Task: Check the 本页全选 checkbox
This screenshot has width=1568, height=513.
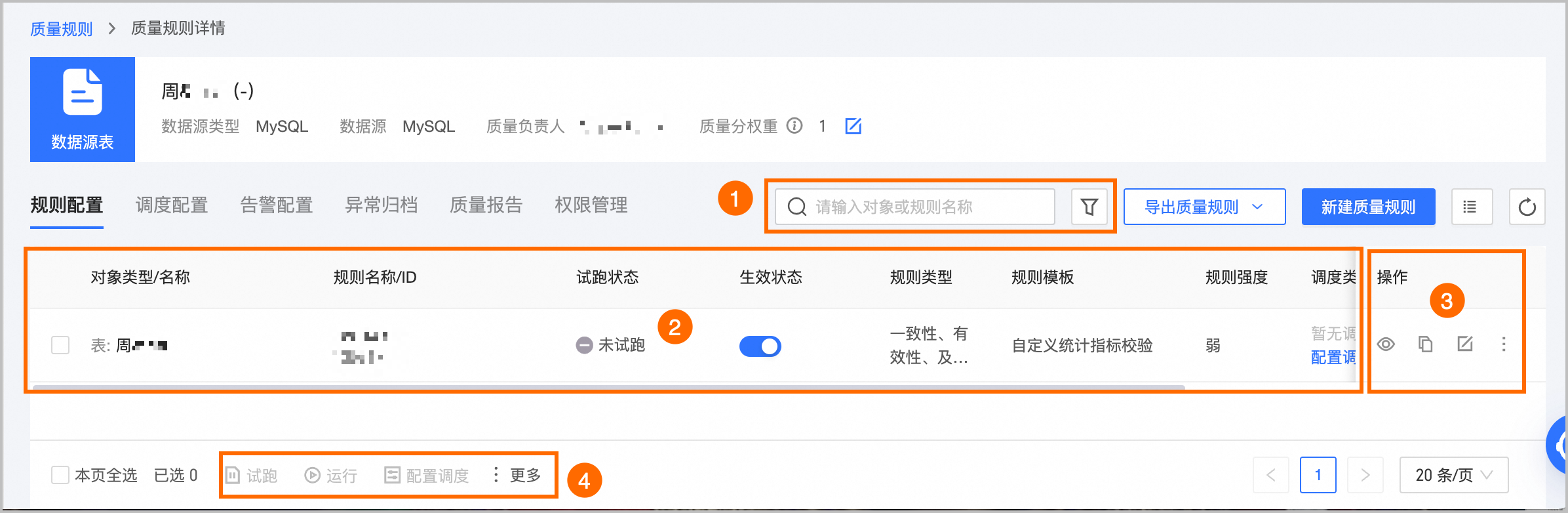Action: click(x=60, y=475)
